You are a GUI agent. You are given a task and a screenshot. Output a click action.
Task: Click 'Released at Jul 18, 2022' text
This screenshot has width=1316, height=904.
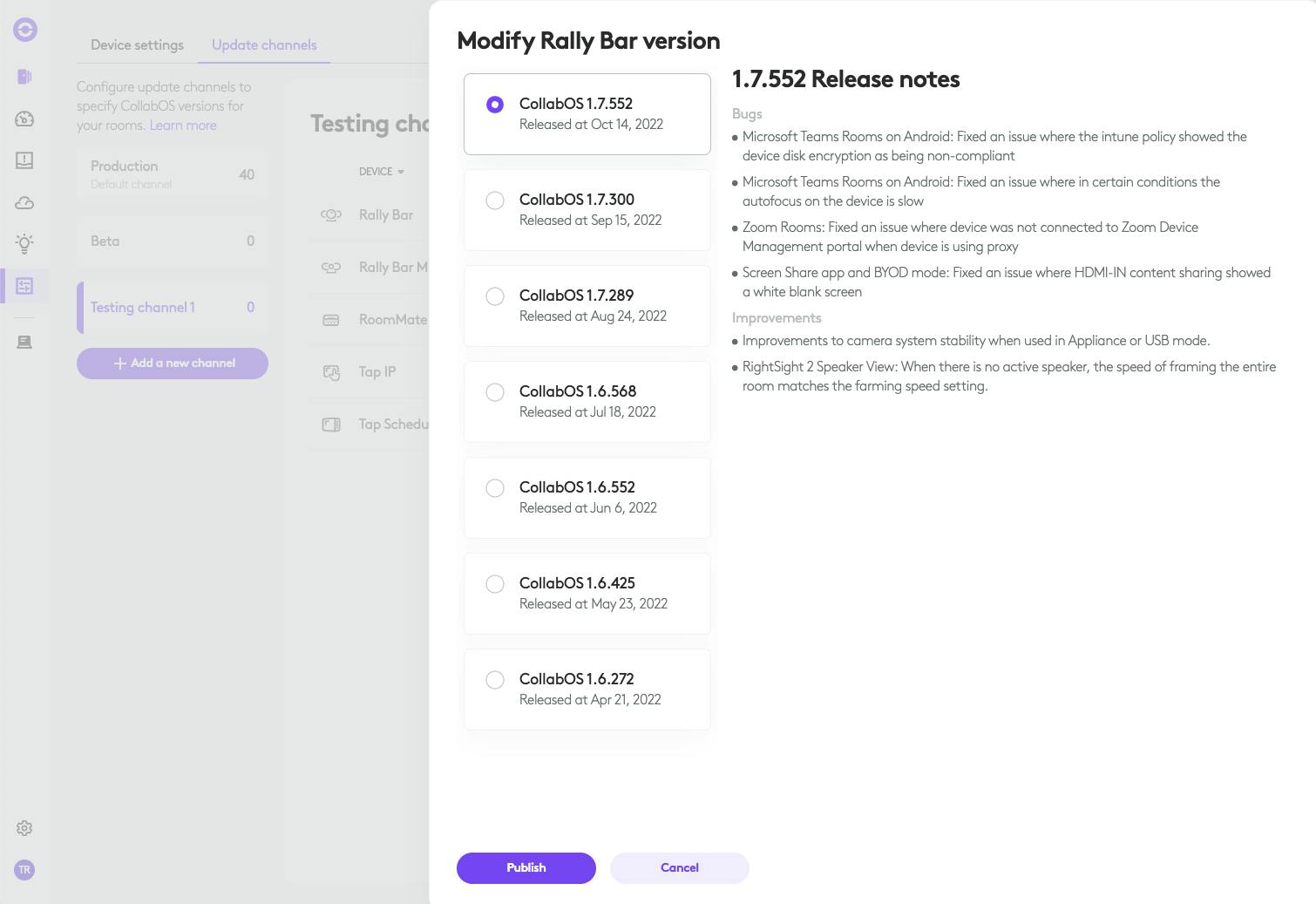[587, 411]
